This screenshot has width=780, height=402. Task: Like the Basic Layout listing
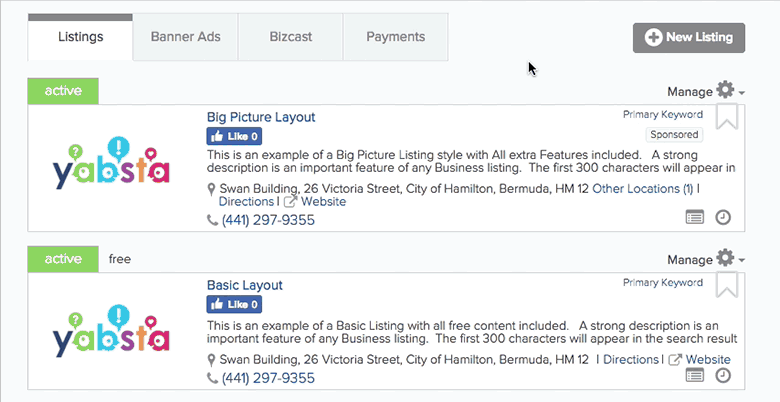(x=234, y=304)
